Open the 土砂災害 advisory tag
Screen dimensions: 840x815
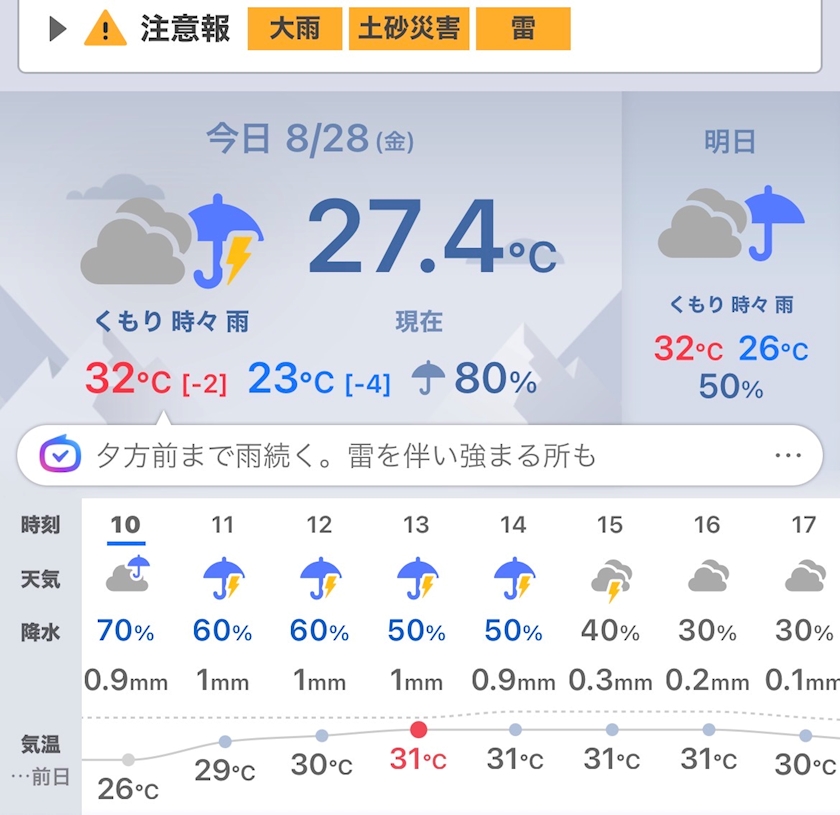409,28
